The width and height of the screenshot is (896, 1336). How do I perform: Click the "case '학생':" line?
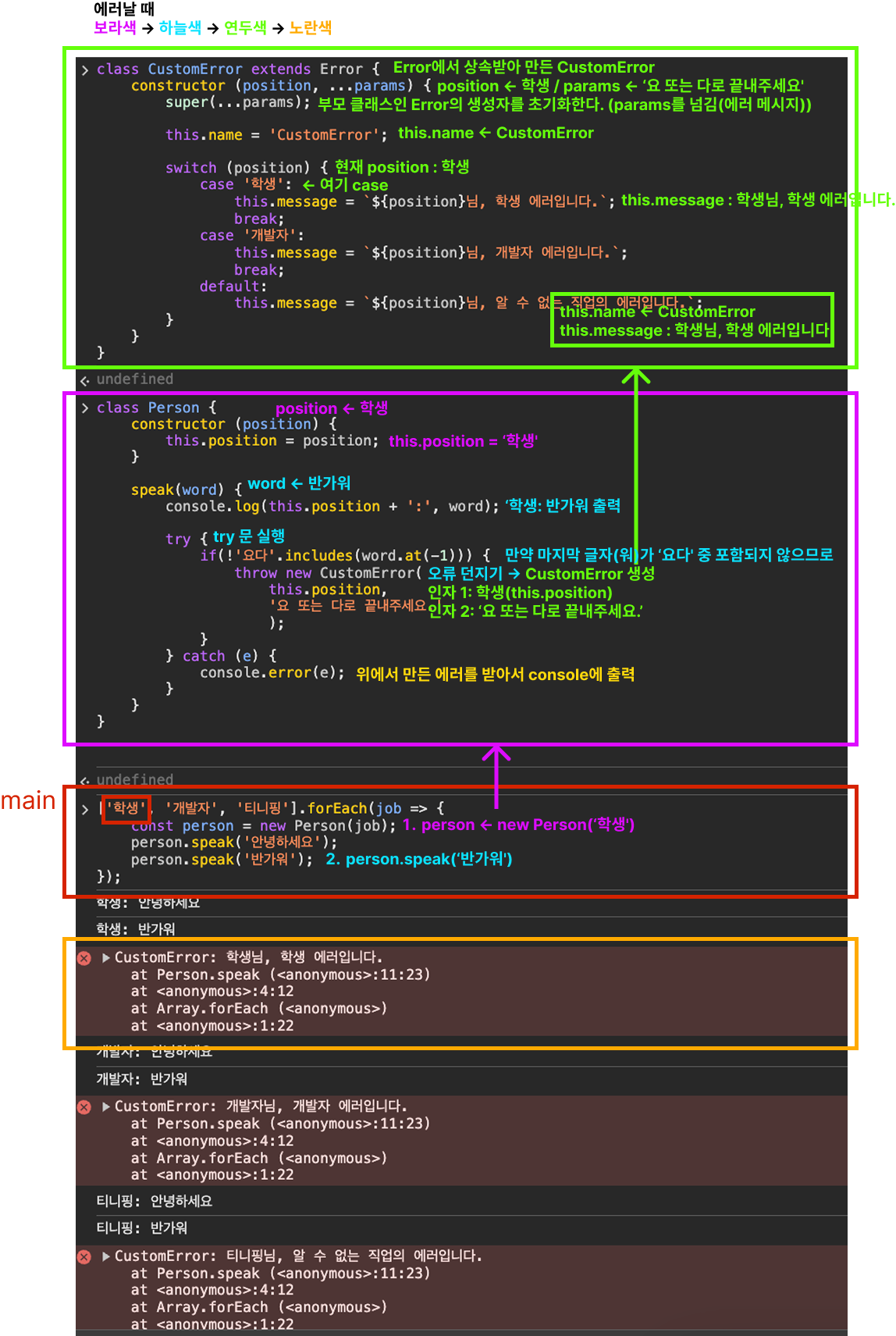coord(245,185)
